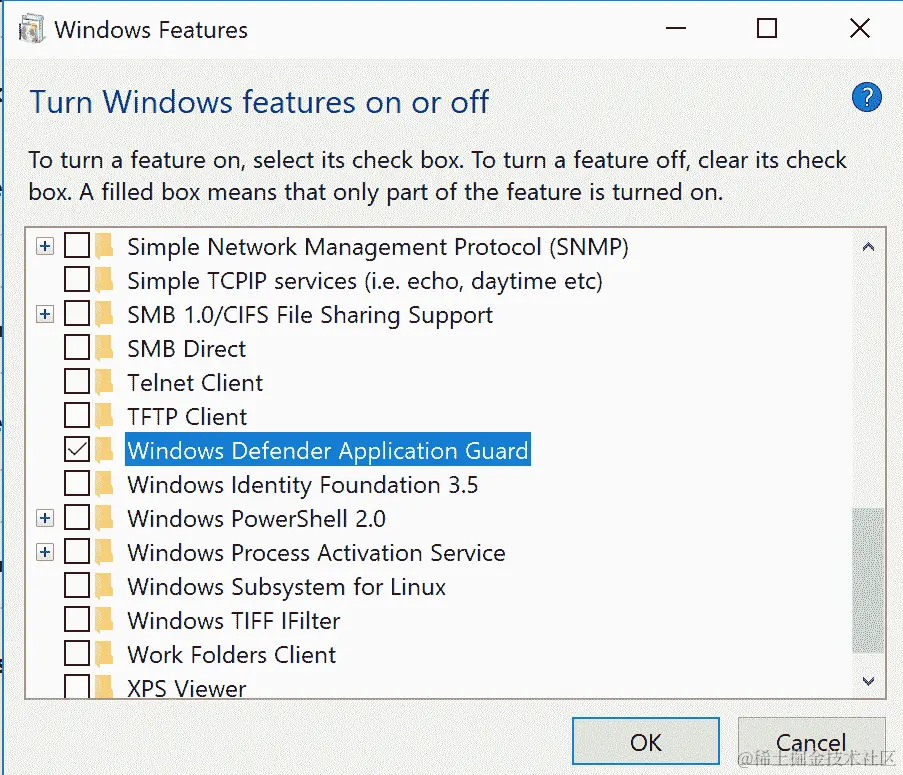Tick the XPS Viewer checkbox
The height and width of the screenshot is (775, 903).
77,686
